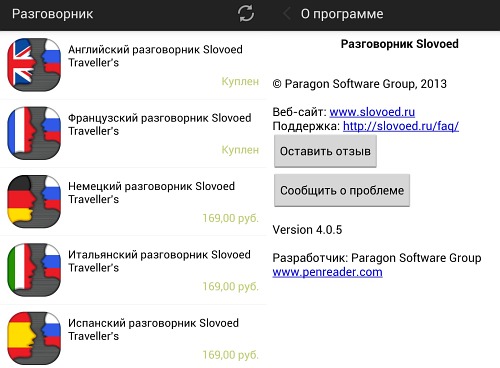Click the Сообщить о проблеме button
Image resolution: width=500 pixels, height=368 pixels.
click(x=342, y=190)
